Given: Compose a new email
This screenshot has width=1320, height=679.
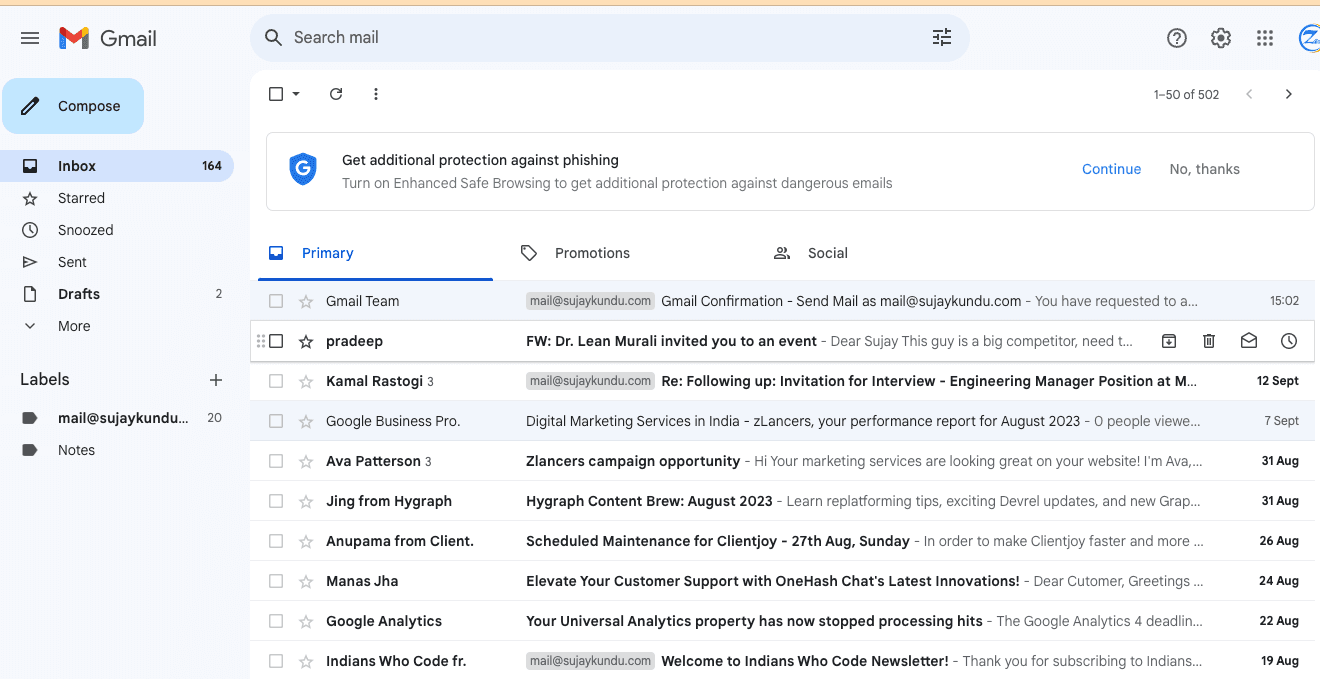Looking at the screenshot, I should [x=73, y=106].
